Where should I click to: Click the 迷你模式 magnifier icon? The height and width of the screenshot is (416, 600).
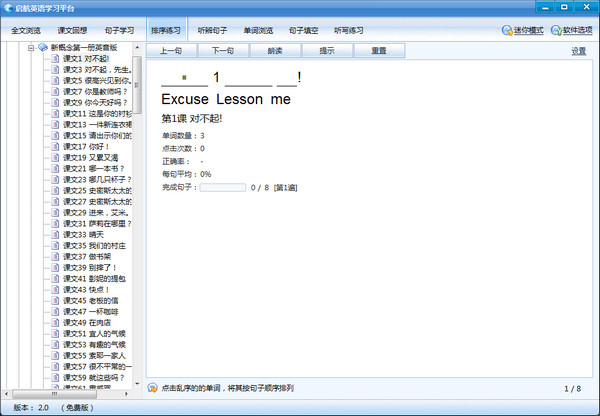point(507,30)
